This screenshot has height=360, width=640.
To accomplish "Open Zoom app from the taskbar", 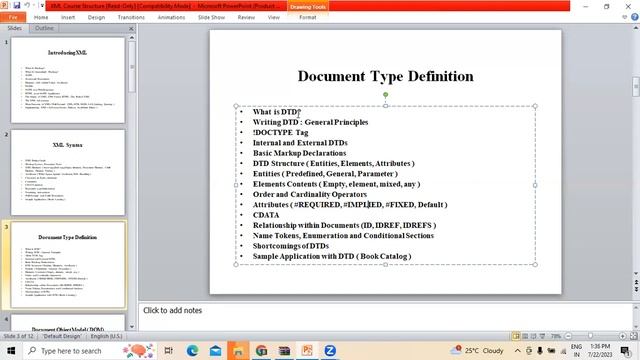I will tap(330, 351).
